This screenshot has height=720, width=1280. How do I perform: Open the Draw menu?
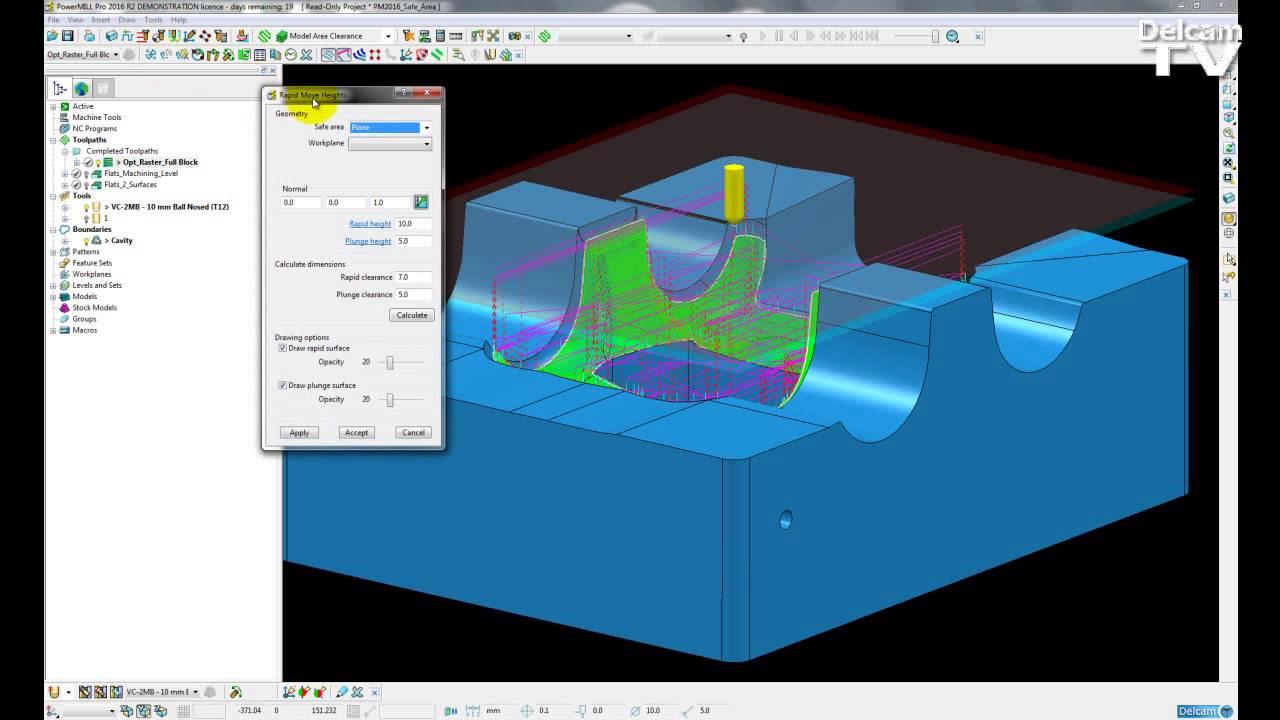127,20
